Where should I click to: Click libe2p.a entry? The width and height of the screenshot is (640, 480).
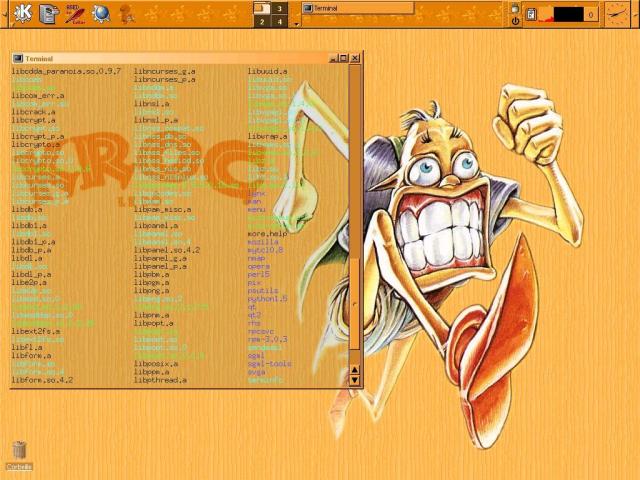[x=29, y=282]
